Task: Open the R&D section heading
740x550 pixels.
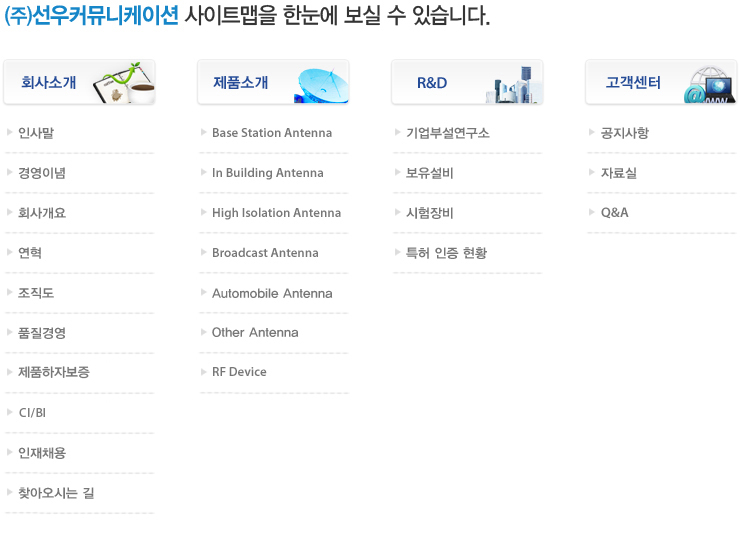Action: (432, 83)
